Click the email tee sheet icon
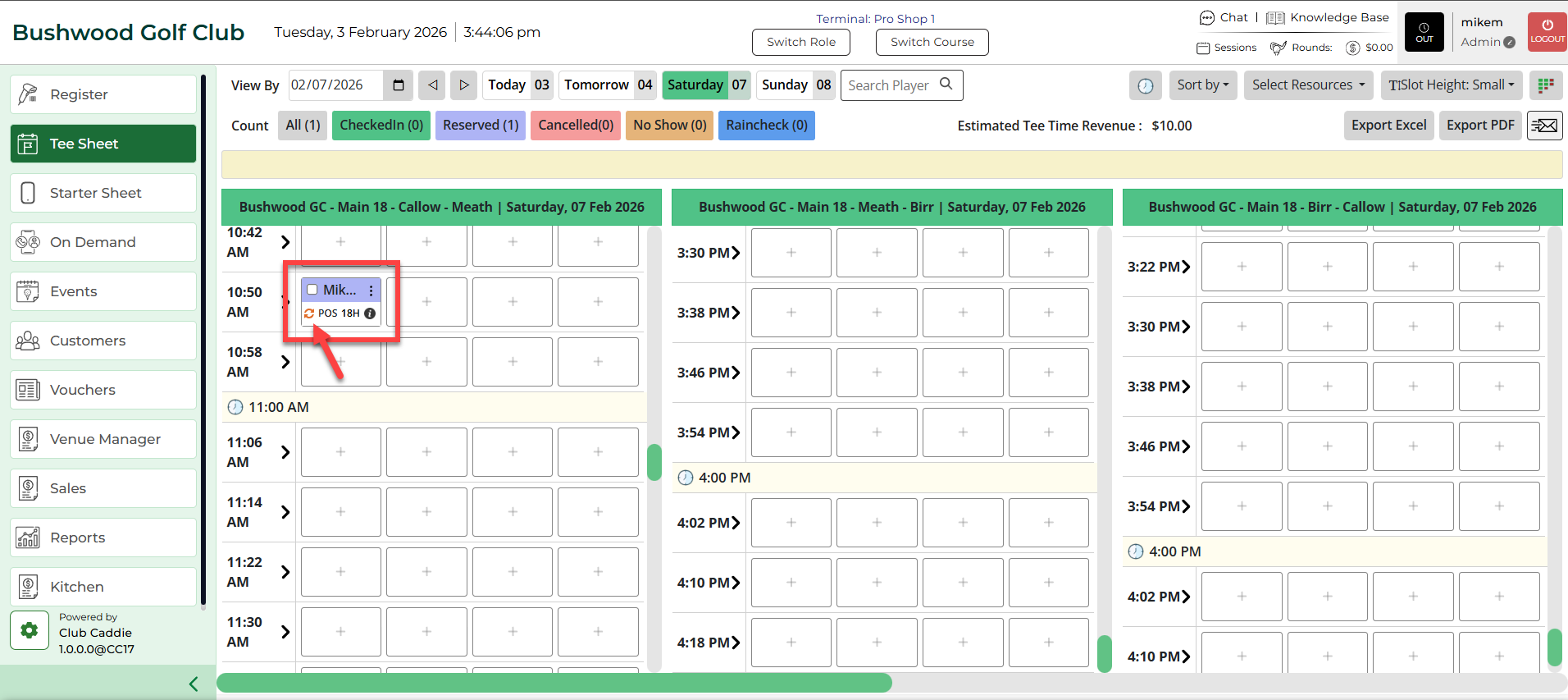 pyautogui.click(x=1544, y=126)
